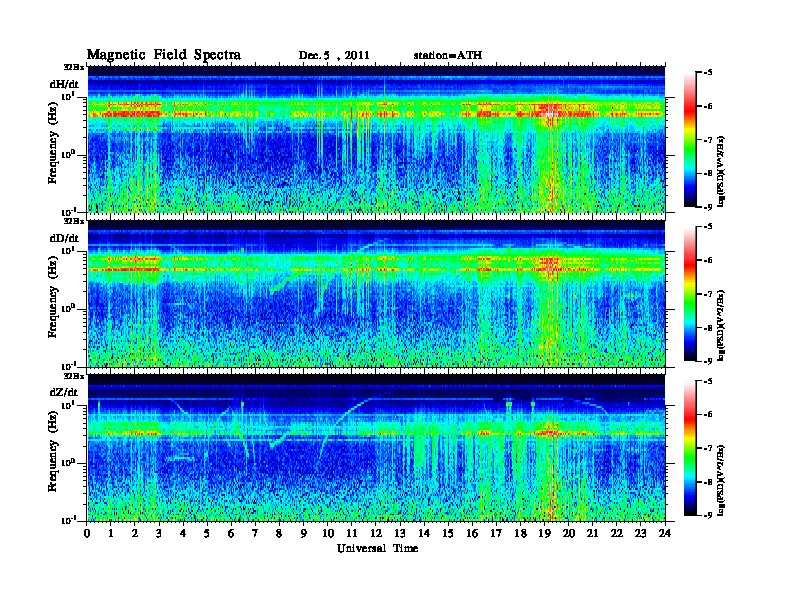Click hour 19 on the Universal Time axis
The width and height of the screenshot is (792, 612).
[x=544, y=534]
